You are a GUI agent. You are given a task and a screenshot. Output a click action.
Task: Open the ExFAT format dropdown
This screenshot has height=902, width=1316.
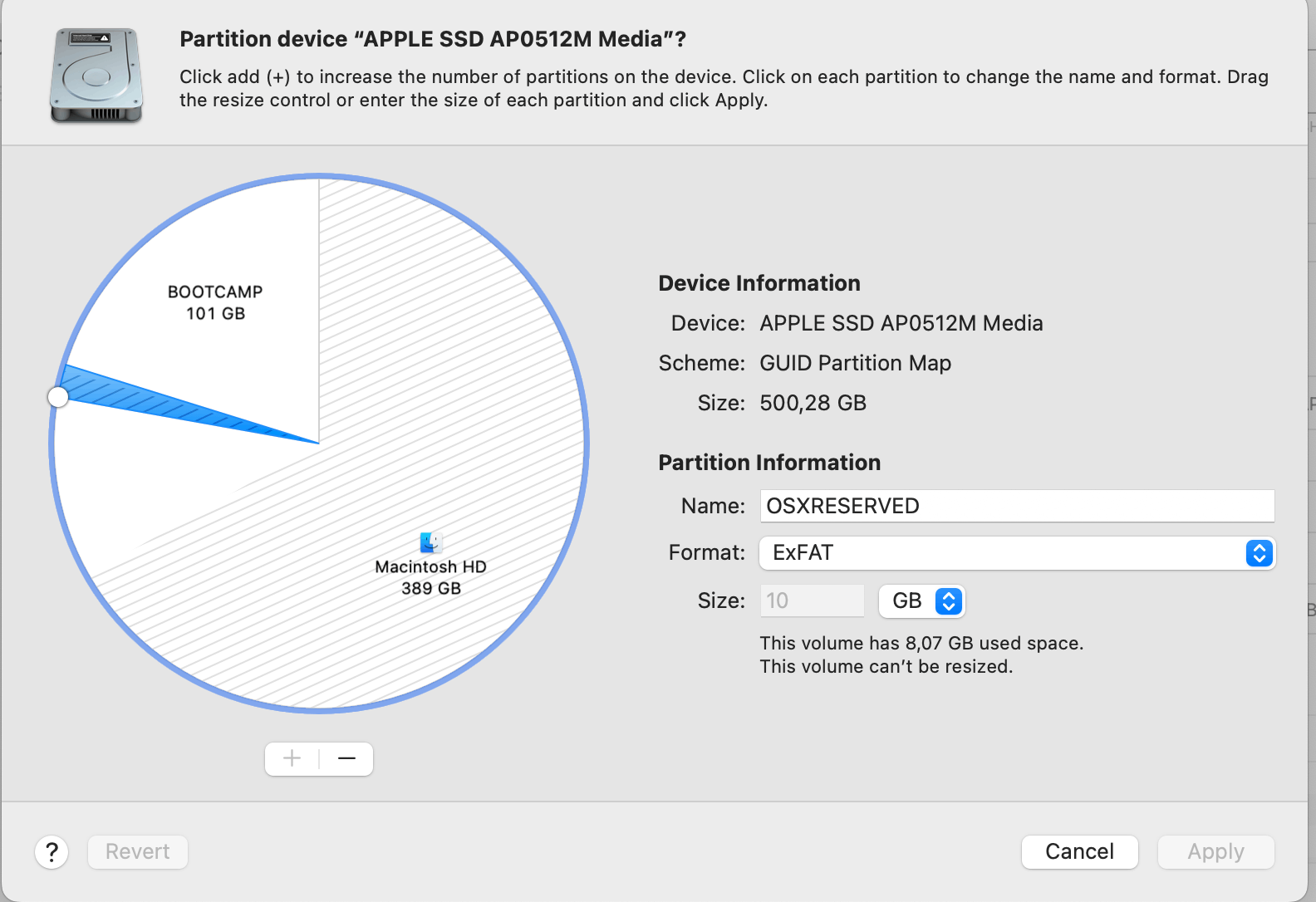click(x=1017, y=553)
